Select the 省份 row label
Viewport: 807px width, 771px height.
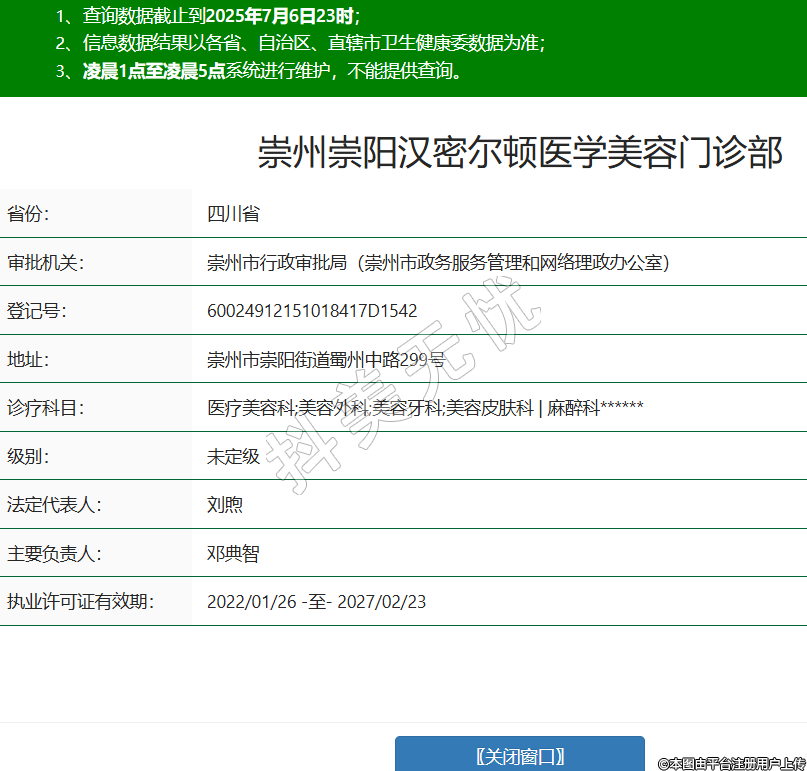[x=28, y=214]
